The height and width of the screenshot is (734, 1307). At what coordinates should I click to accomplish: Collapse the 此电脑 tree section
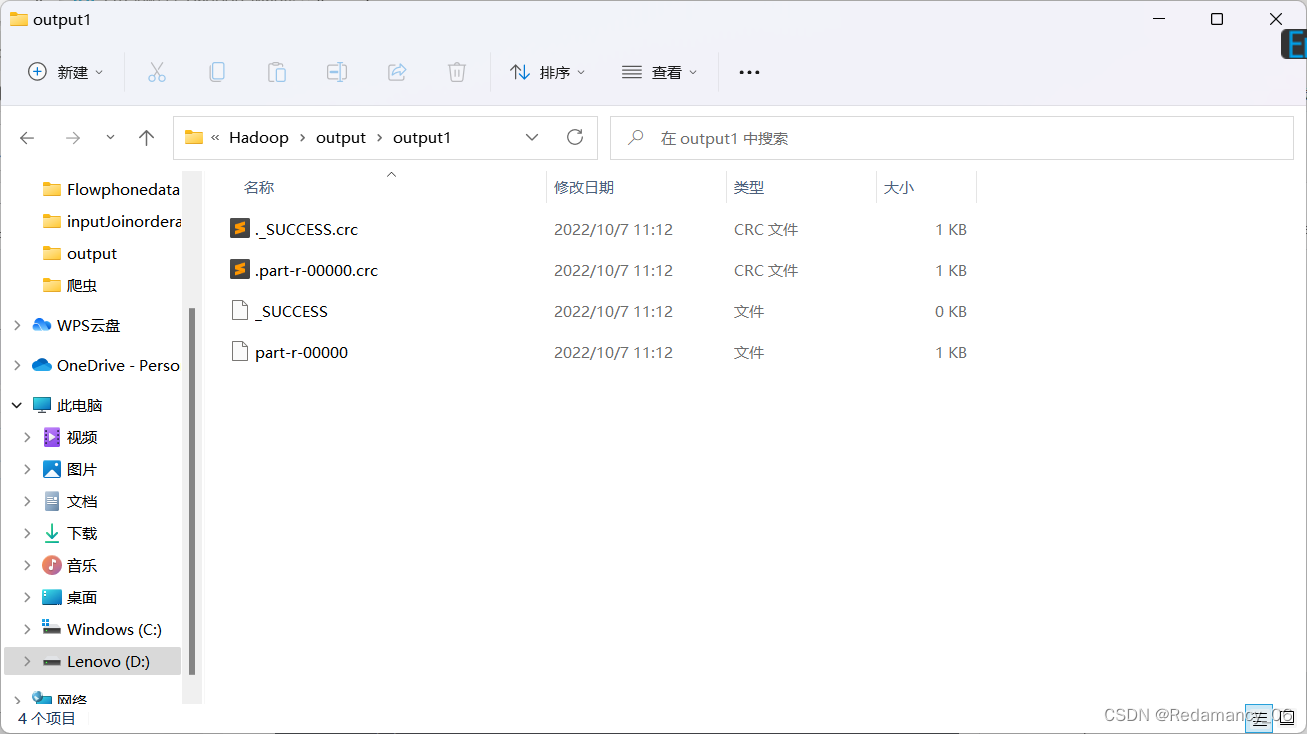coord(16,404)
